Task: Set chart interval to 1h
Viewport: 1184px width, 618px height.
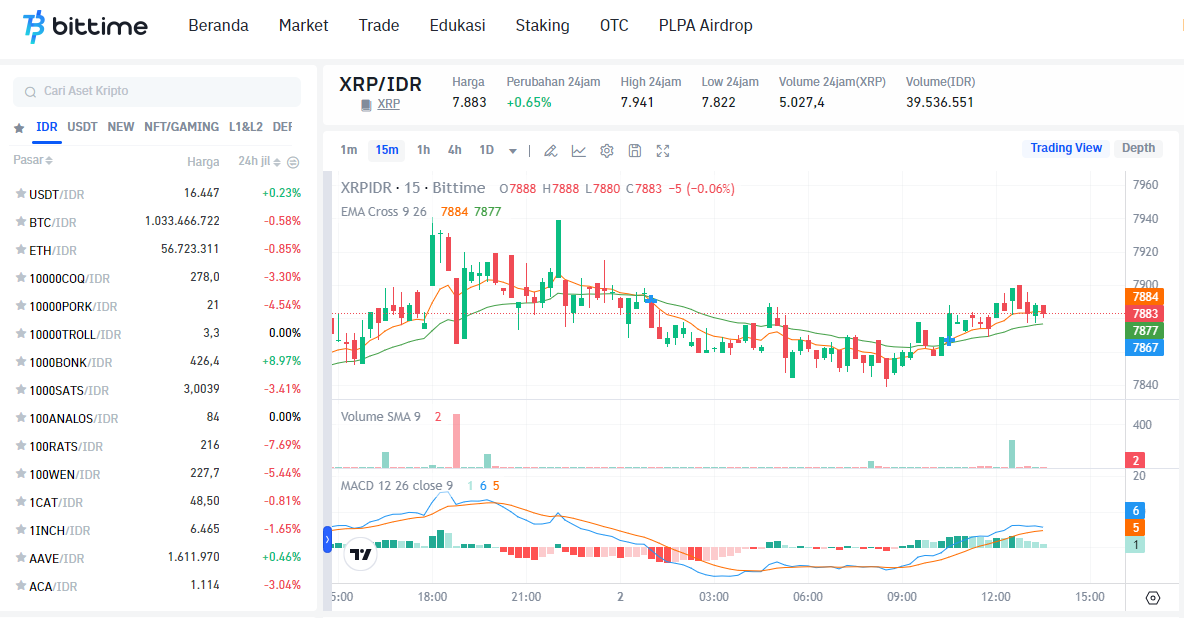Action: (x=424, y=150)
